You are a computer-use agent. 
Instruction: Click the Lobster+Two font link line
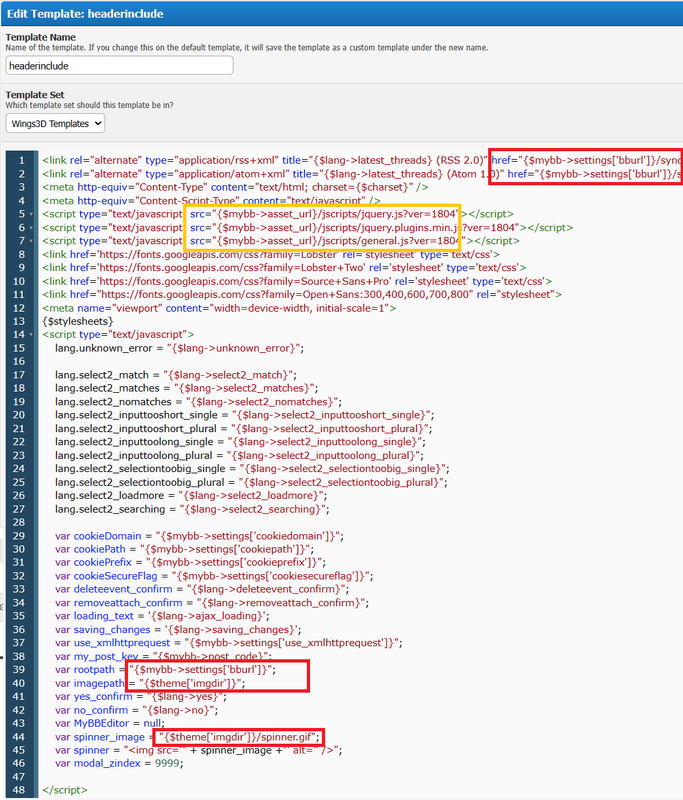(285, 268)
